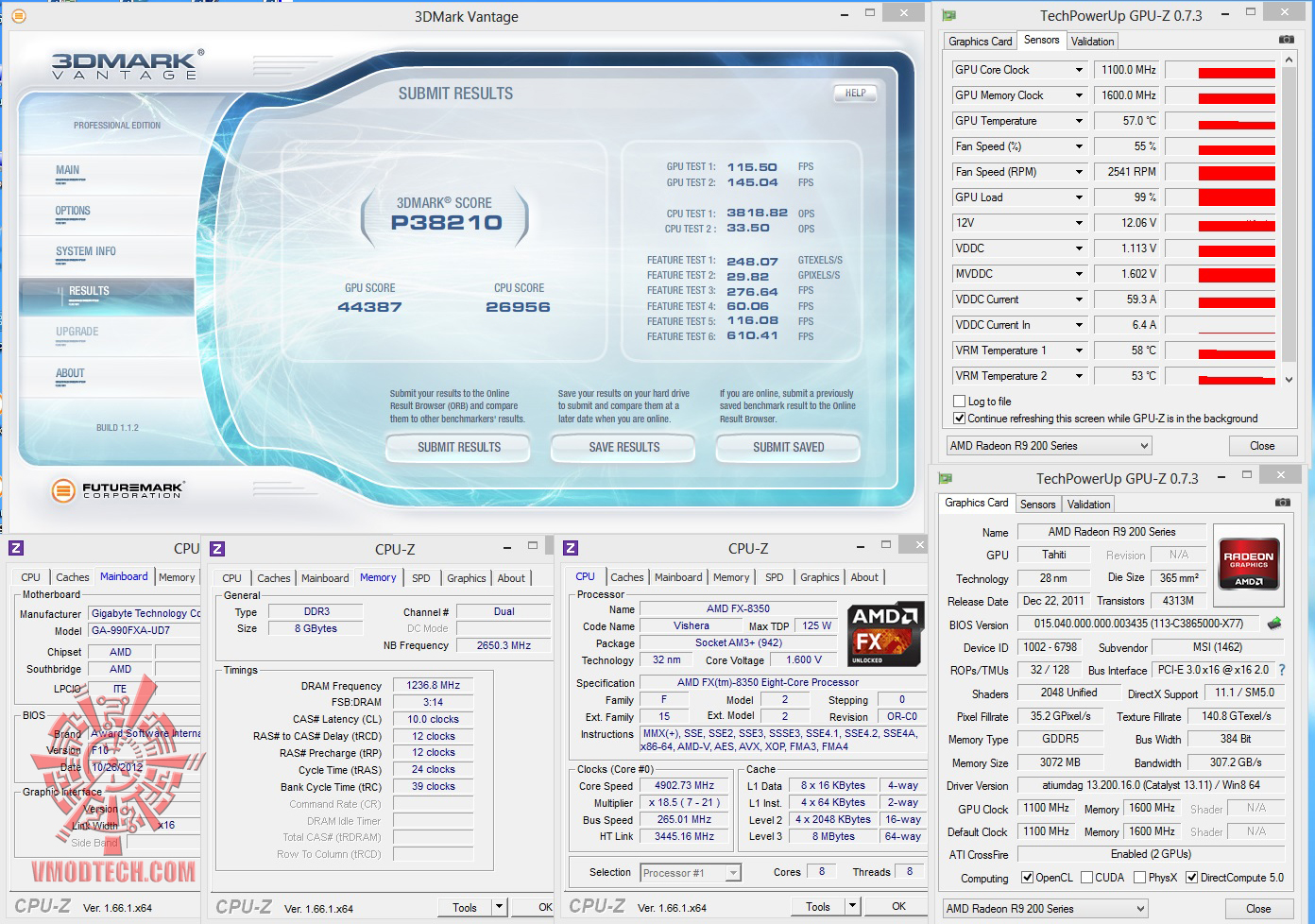Click the HELP button in 3DMark Vantage

[856, 94]
